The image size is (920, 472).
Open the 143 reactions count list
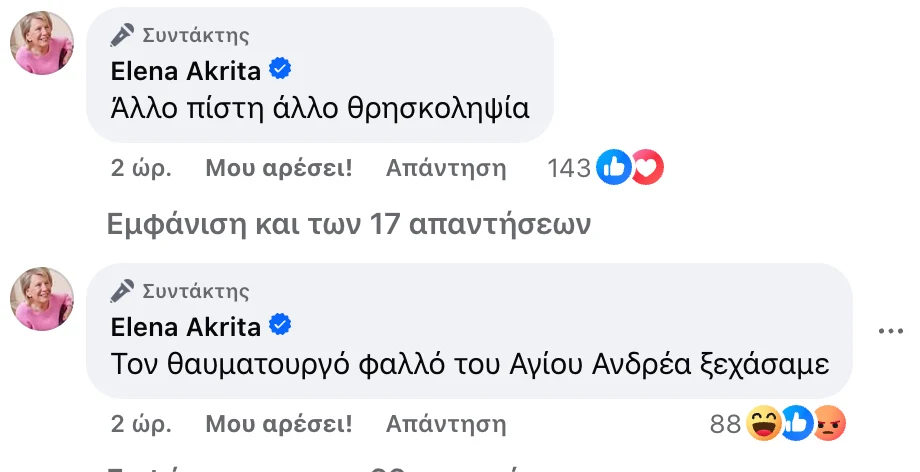coord(569,168)
